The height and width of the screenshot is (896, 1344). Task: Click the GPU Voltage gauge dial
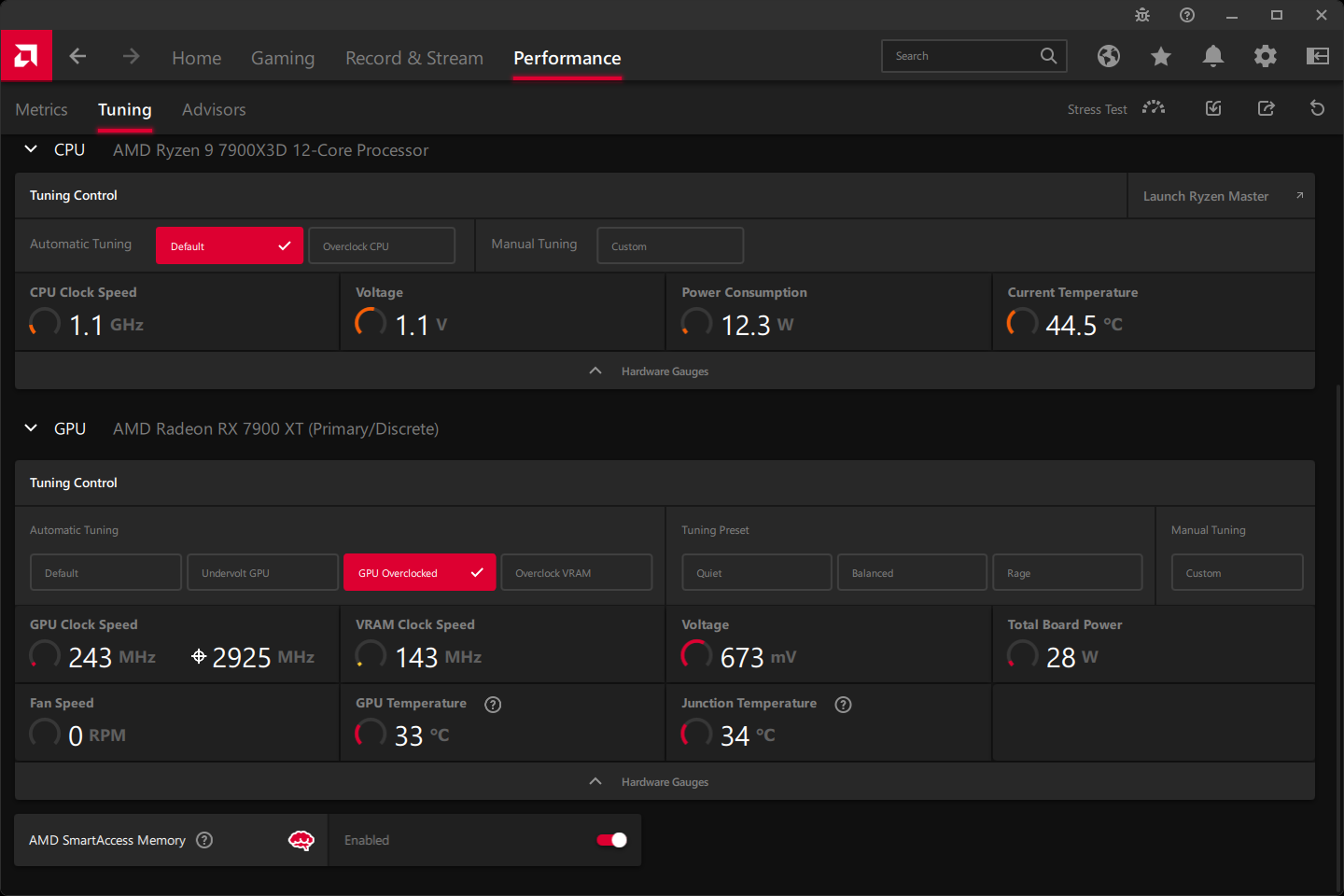point(696,655)
